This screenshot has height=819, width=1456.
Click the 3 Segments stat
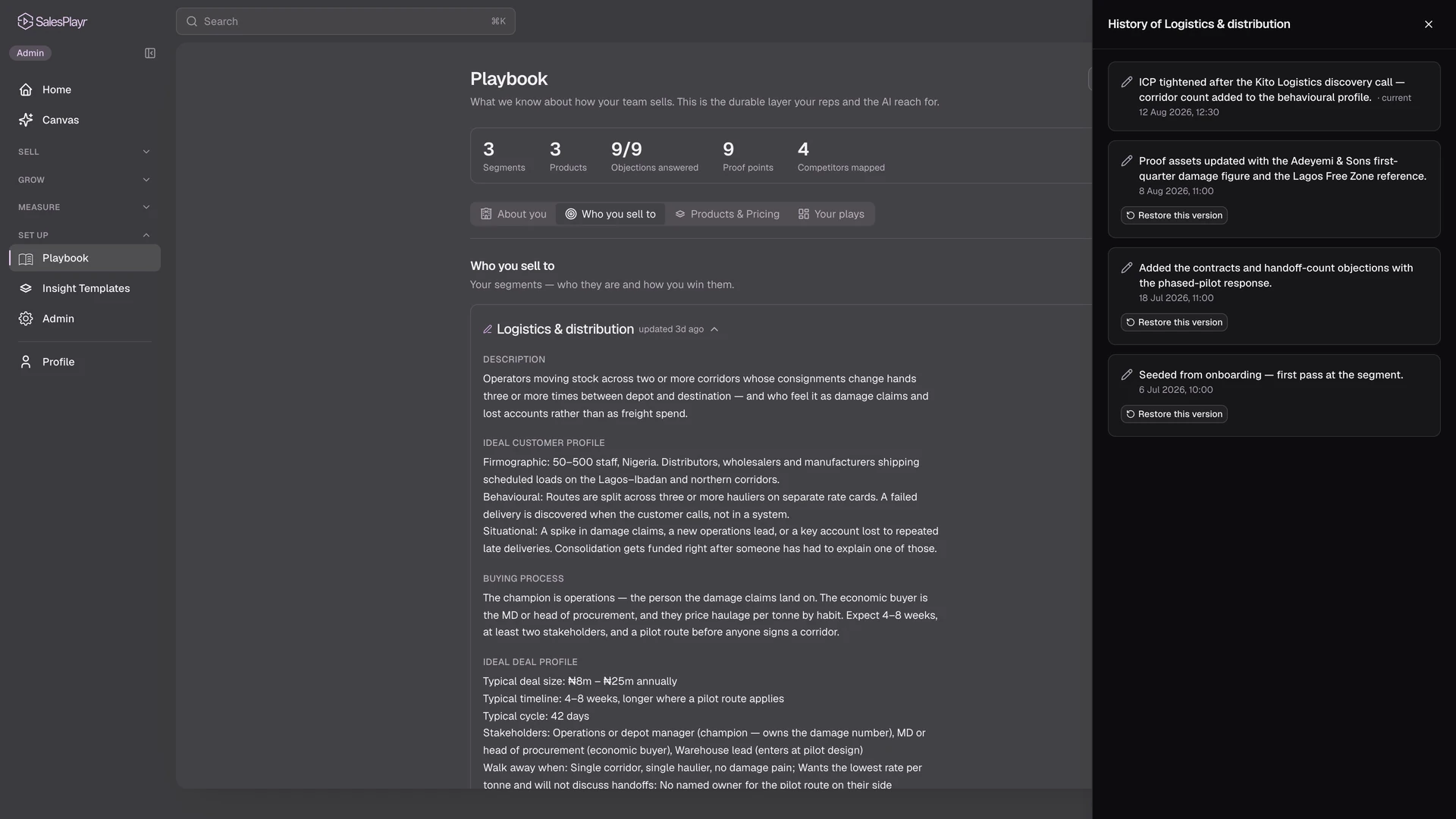pos(504,155)
